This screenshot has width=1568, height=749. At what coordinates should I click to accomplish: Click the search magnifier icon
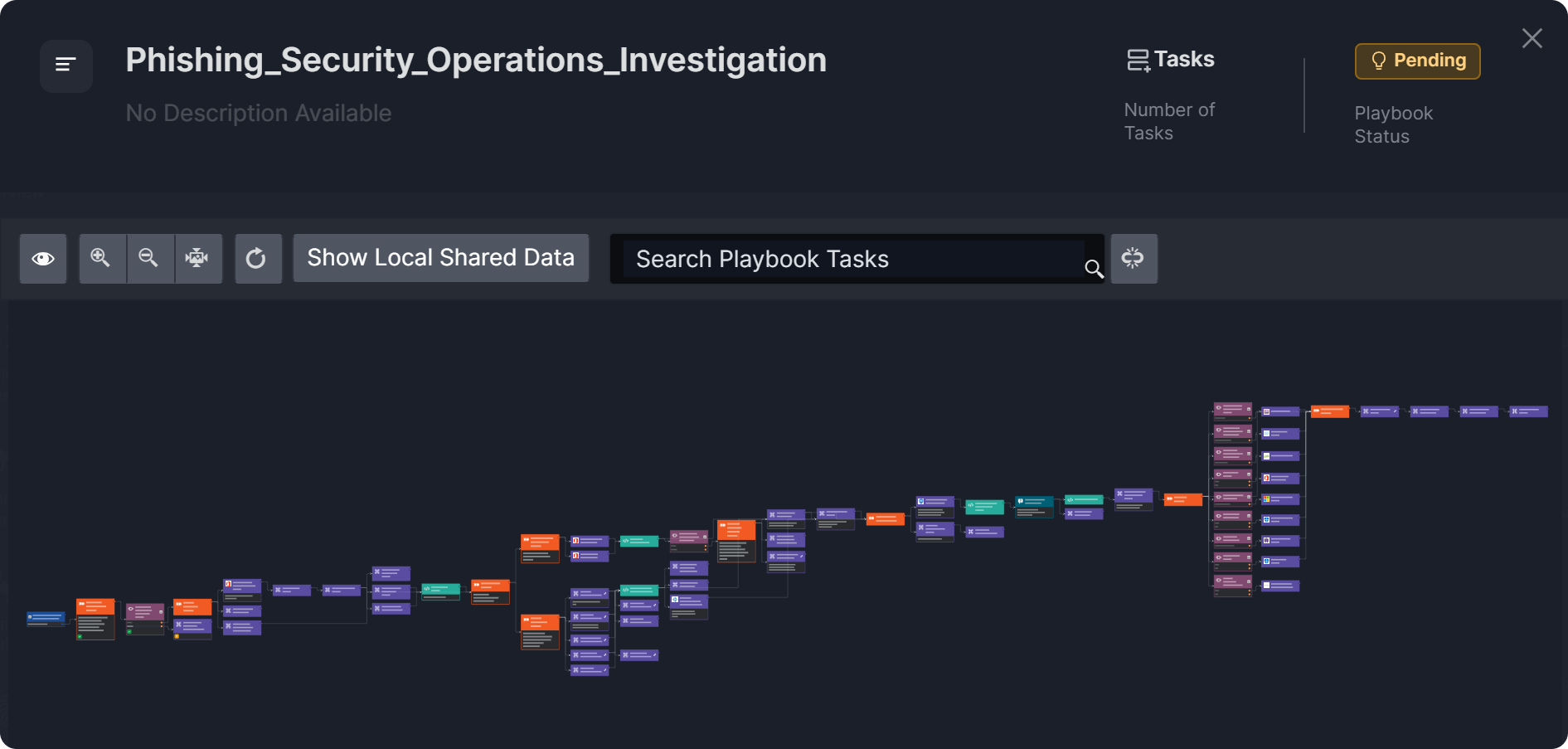(1094, 268)
